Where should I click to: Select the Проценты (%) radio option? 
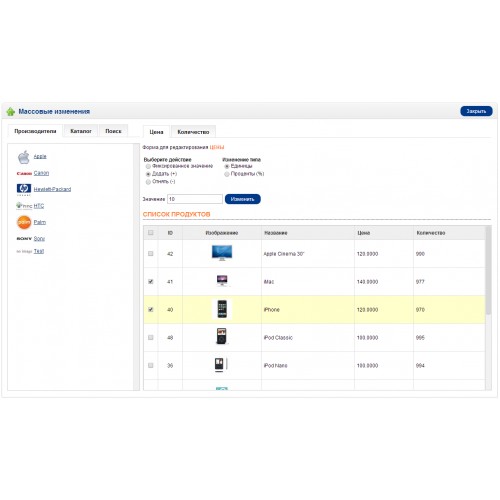tap(227, 174)
